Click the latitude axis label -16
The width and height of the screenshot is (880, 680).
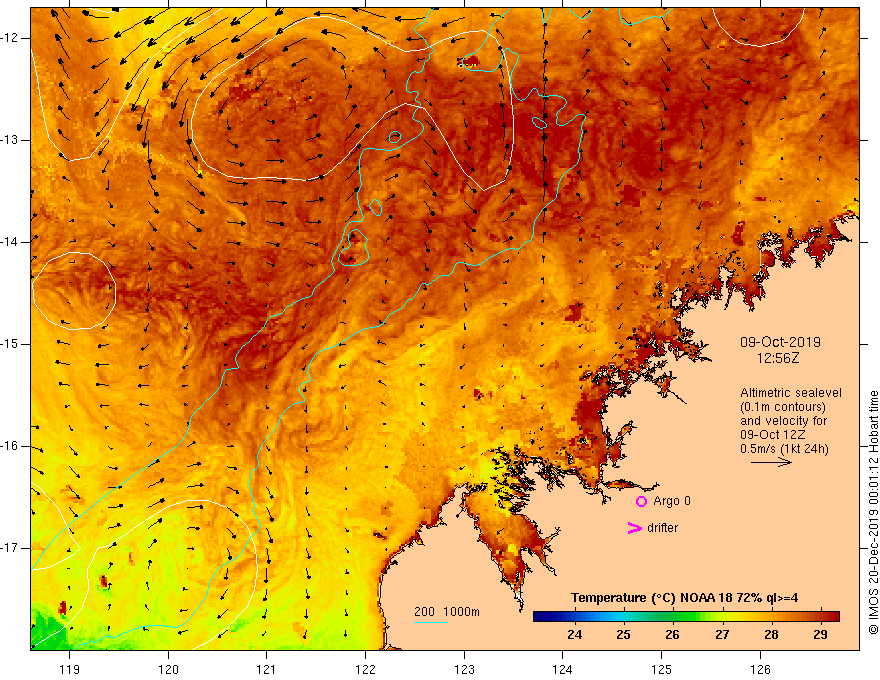10,446
